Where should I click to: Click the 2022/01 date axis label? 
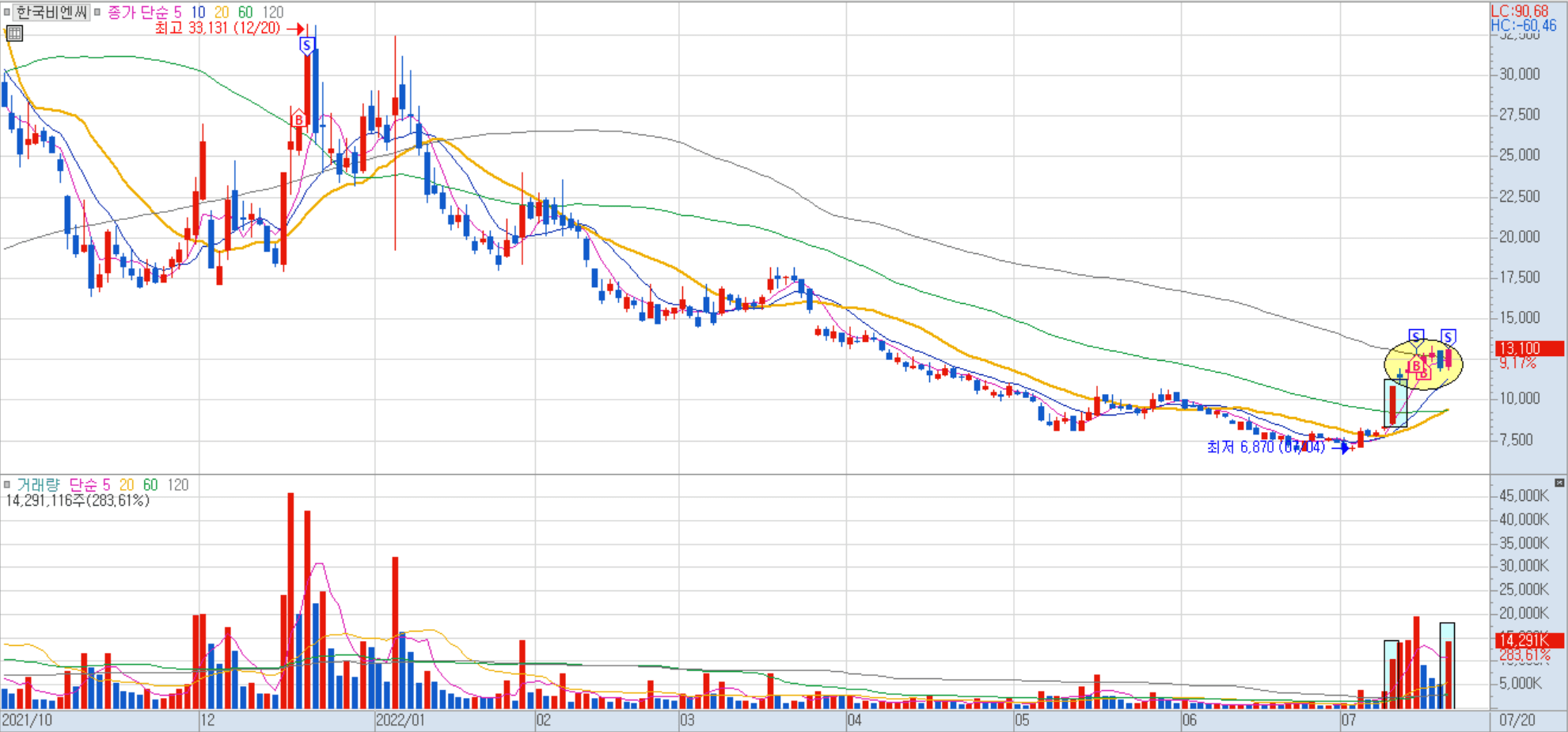tap(400, 720)
